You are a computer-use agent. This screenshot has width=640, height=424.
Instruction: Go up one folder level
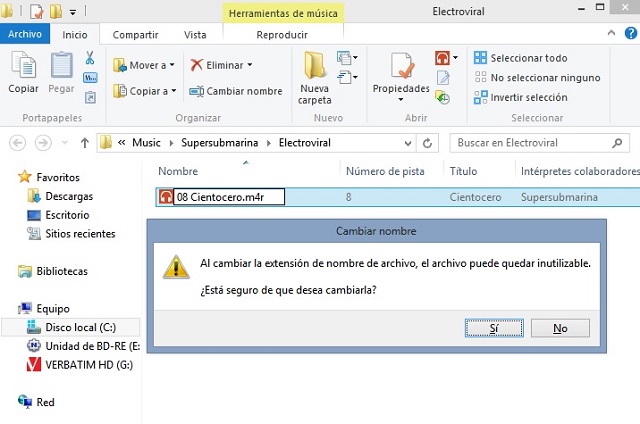click(x=84, y=143)
